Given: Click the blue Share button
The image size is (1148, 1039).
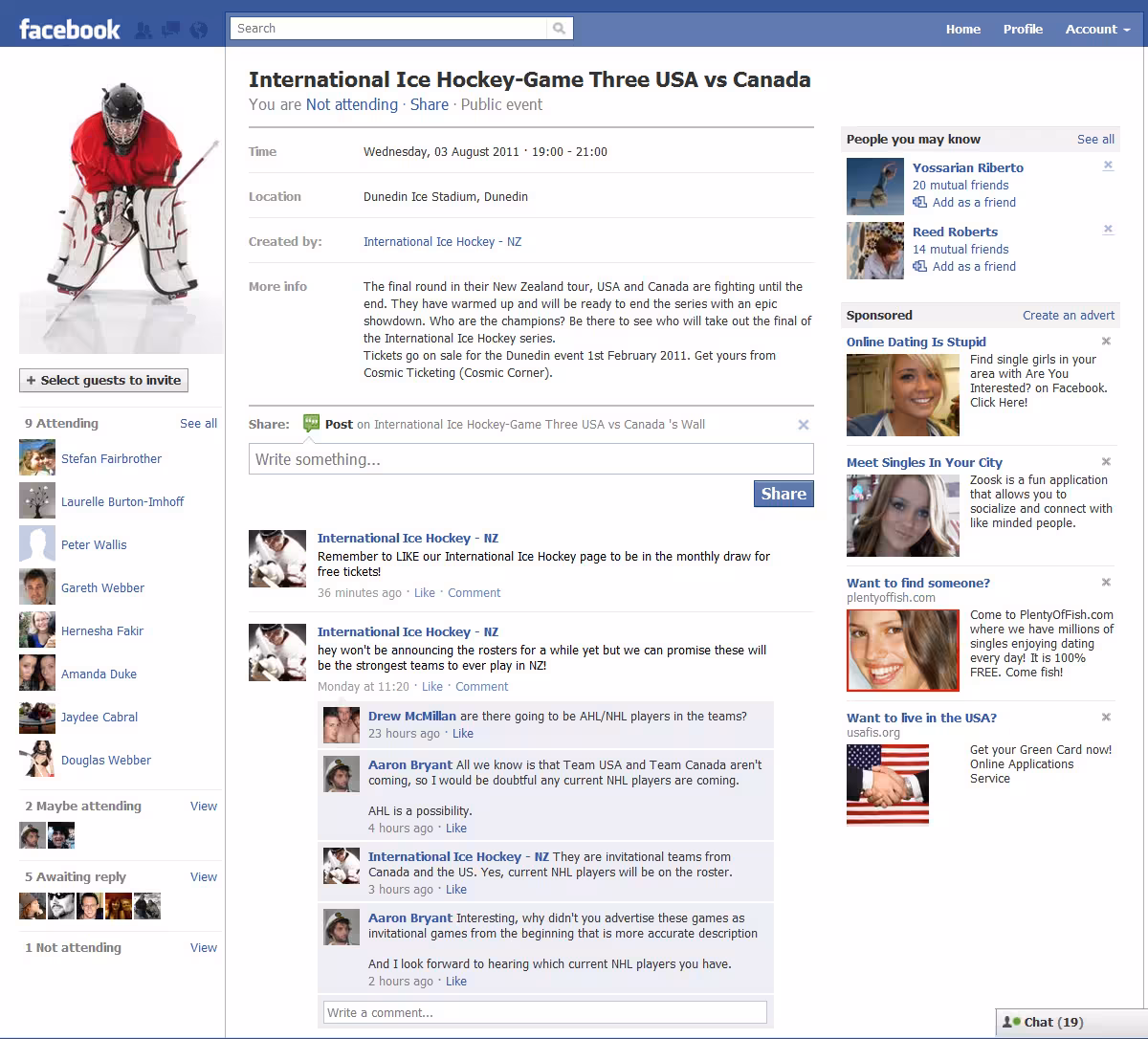Looking at the screenshot, I should (784, 494).
